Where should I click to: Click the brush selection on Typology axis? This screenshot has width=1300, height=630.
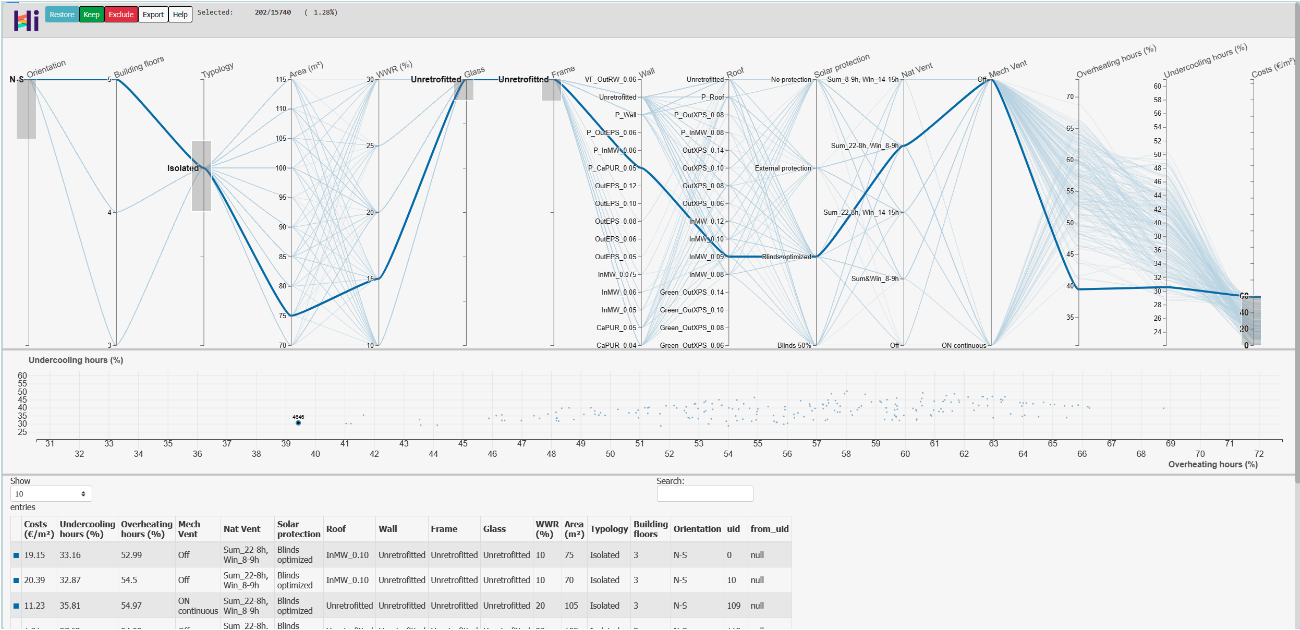pyautogui.click(x=201, y=175)
